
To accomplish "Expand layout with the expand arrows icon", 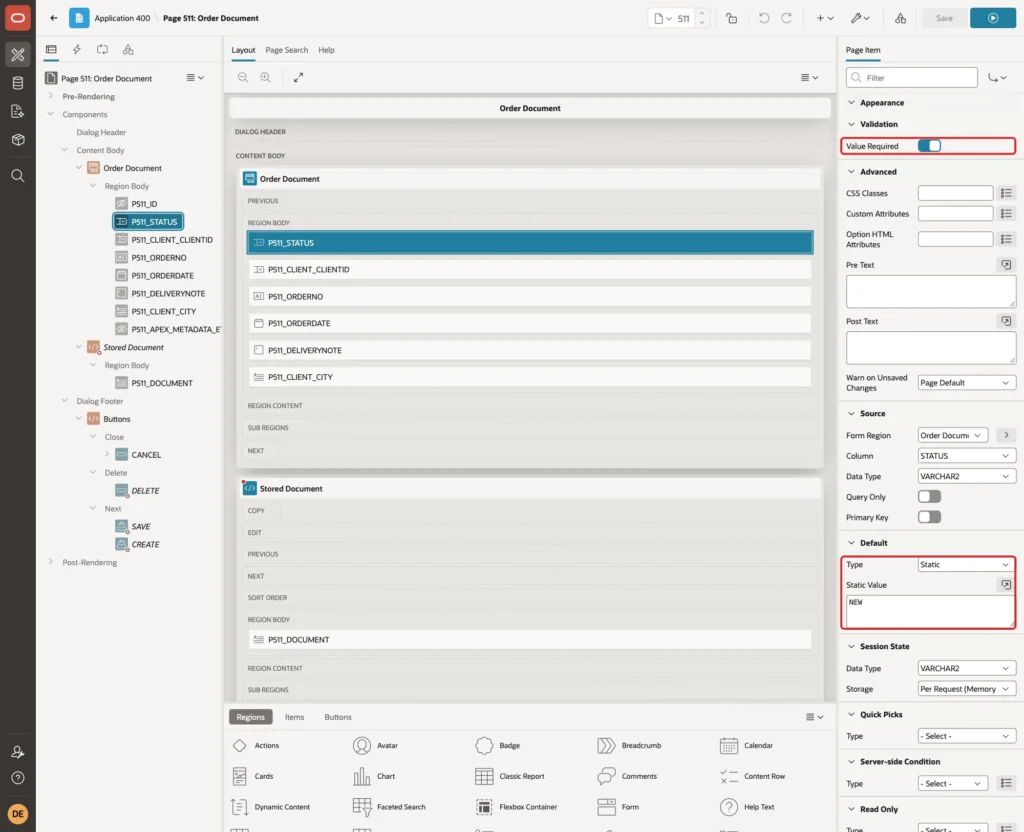I will pos(298,77).
